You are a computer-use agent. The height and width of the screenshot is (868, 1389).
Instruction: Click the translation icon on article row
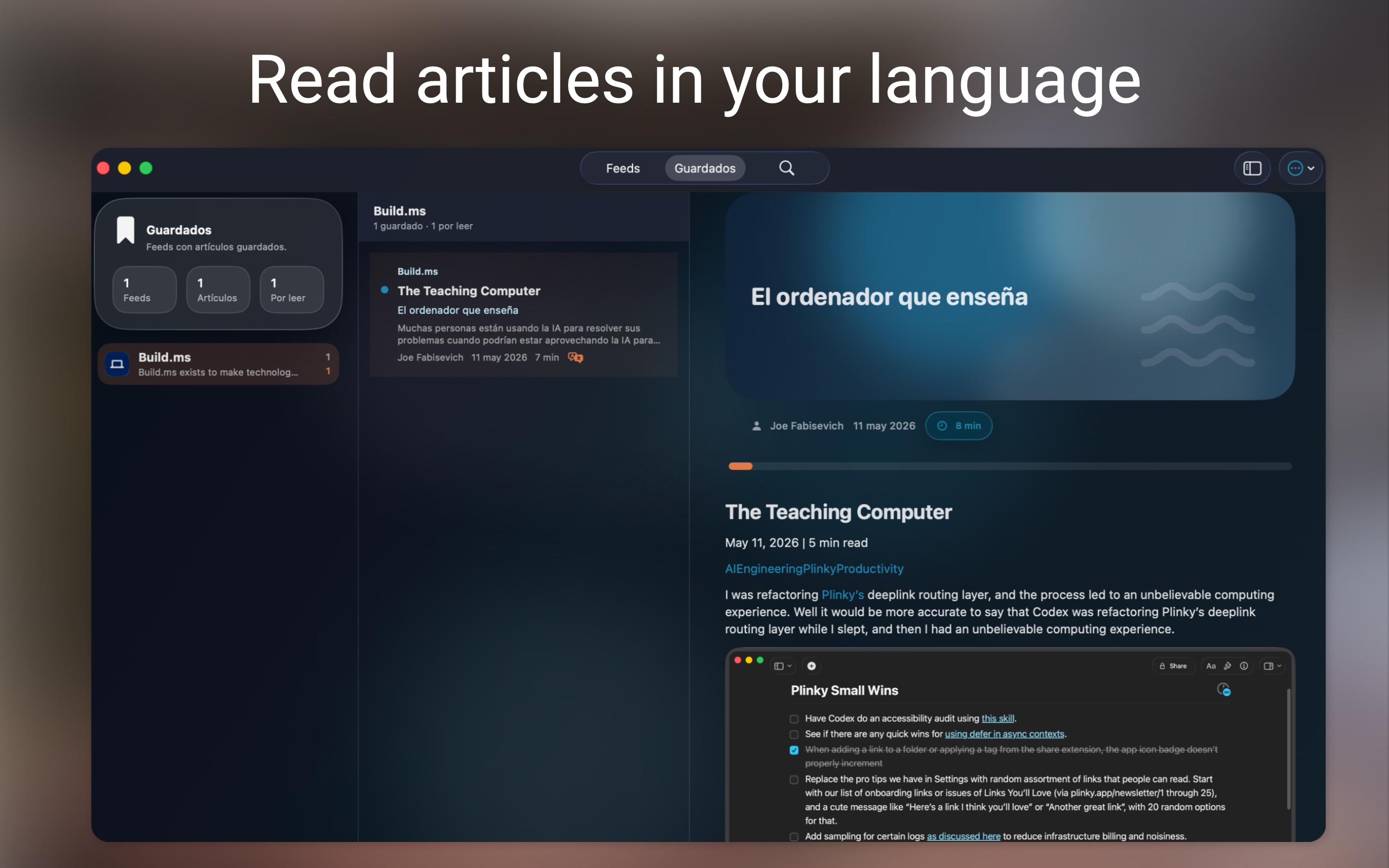click(x=575, y=357)
